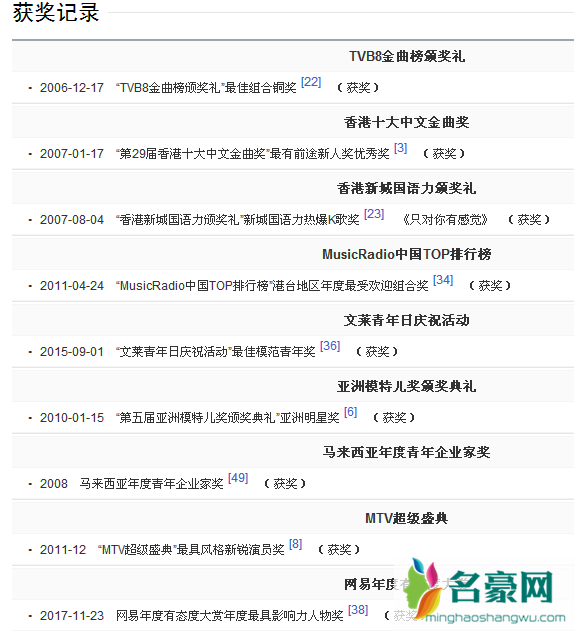This screenshot has width=574, height=631.
Task: Open citation link [34]
Action: coord(443,280)
